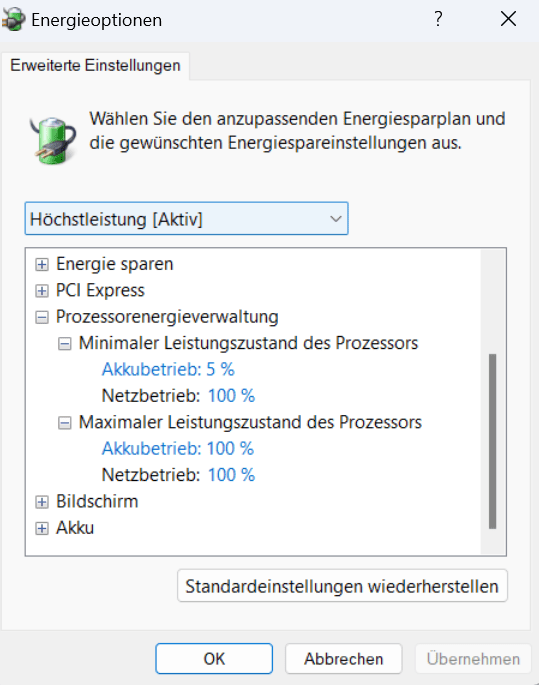Expand the Bildschirm node
This screenshot has height=685, width=539.
42,502
